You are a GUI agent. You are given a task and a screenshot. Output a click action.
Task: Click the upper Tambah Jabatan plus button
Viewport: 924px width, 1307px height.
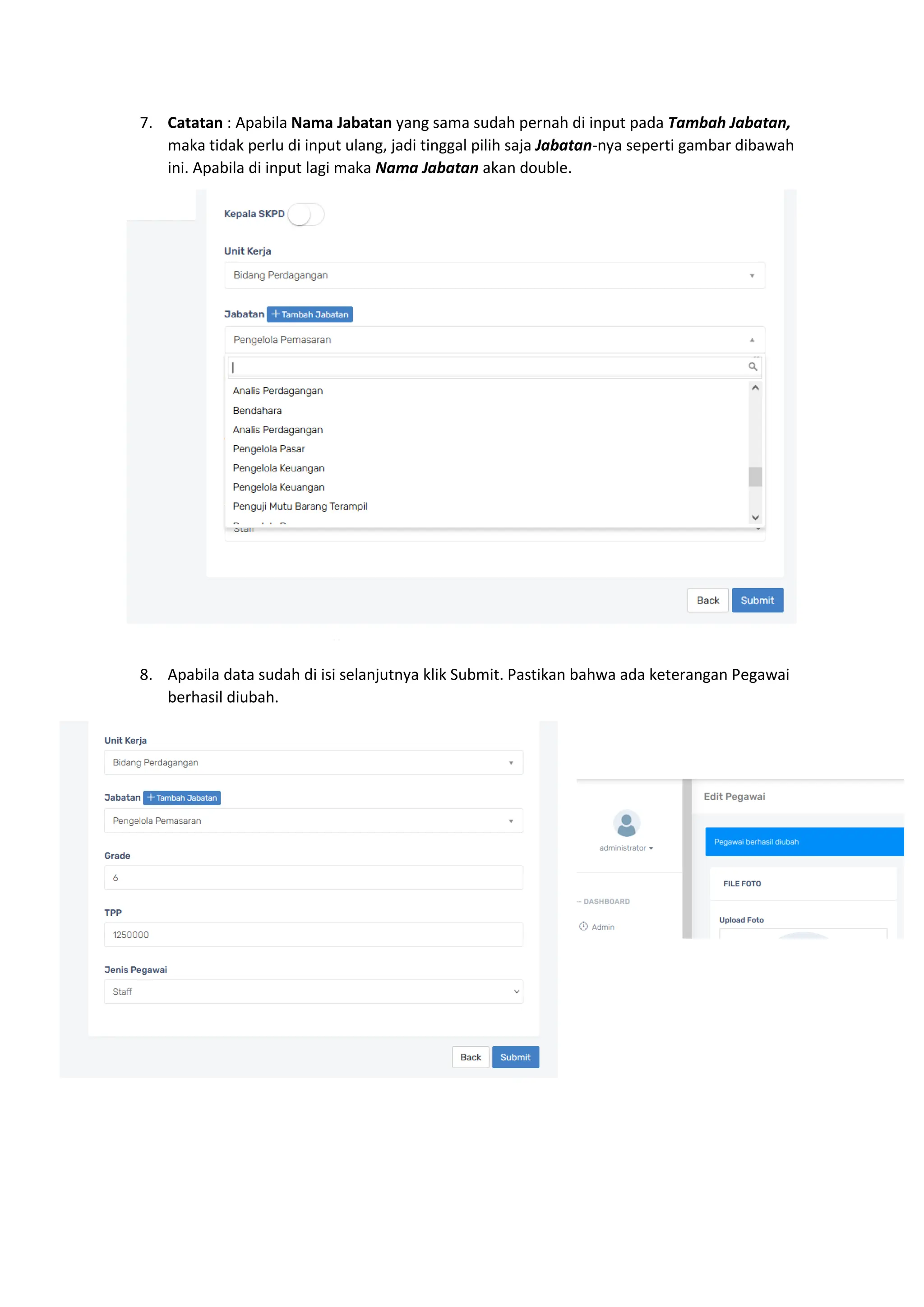pos(310,314)
